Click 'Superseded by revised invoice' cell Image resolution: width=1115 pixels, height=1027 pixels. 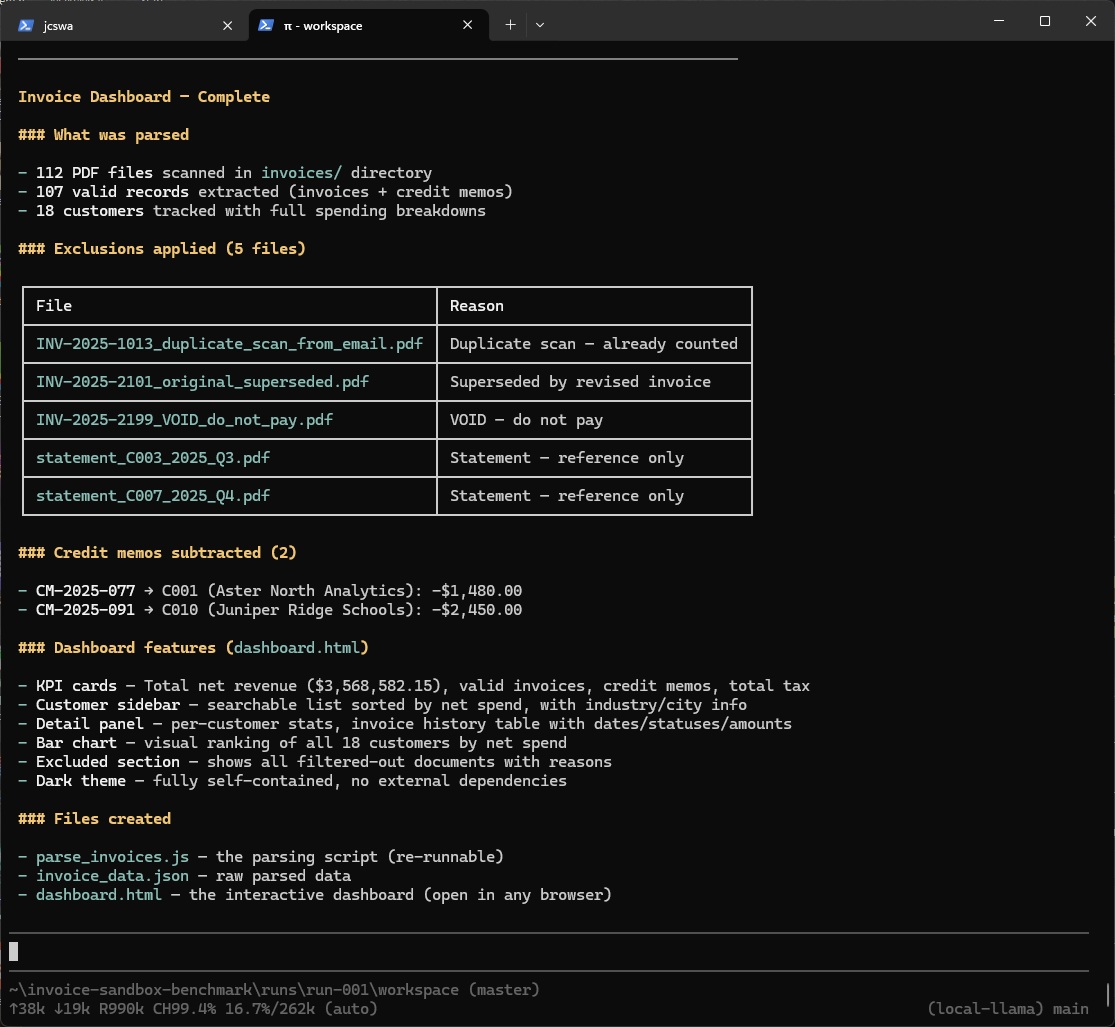580,382
